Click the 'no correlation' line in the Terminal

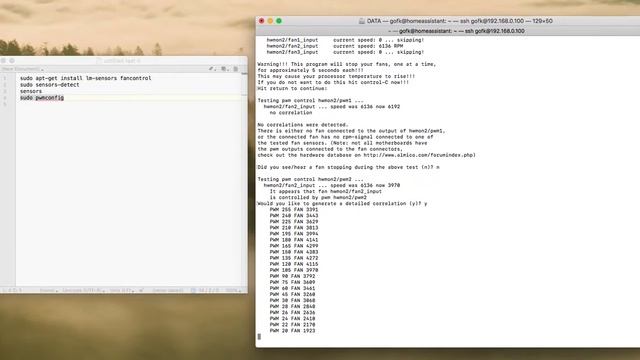pyautogui.click(x=291, y=113)
